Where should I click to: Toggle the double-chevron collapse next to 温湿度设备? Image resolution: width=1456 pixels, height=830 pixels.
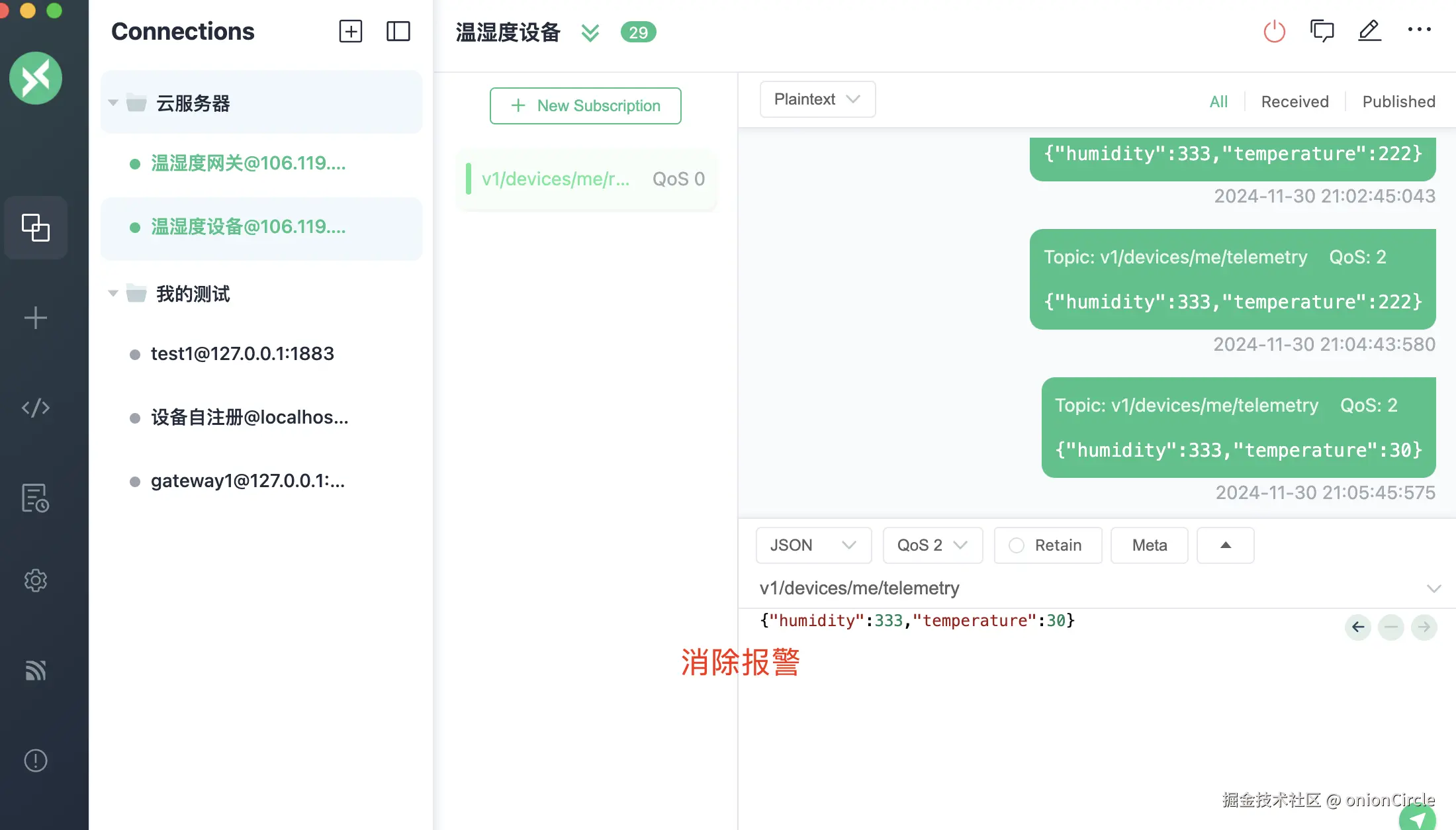590,32
